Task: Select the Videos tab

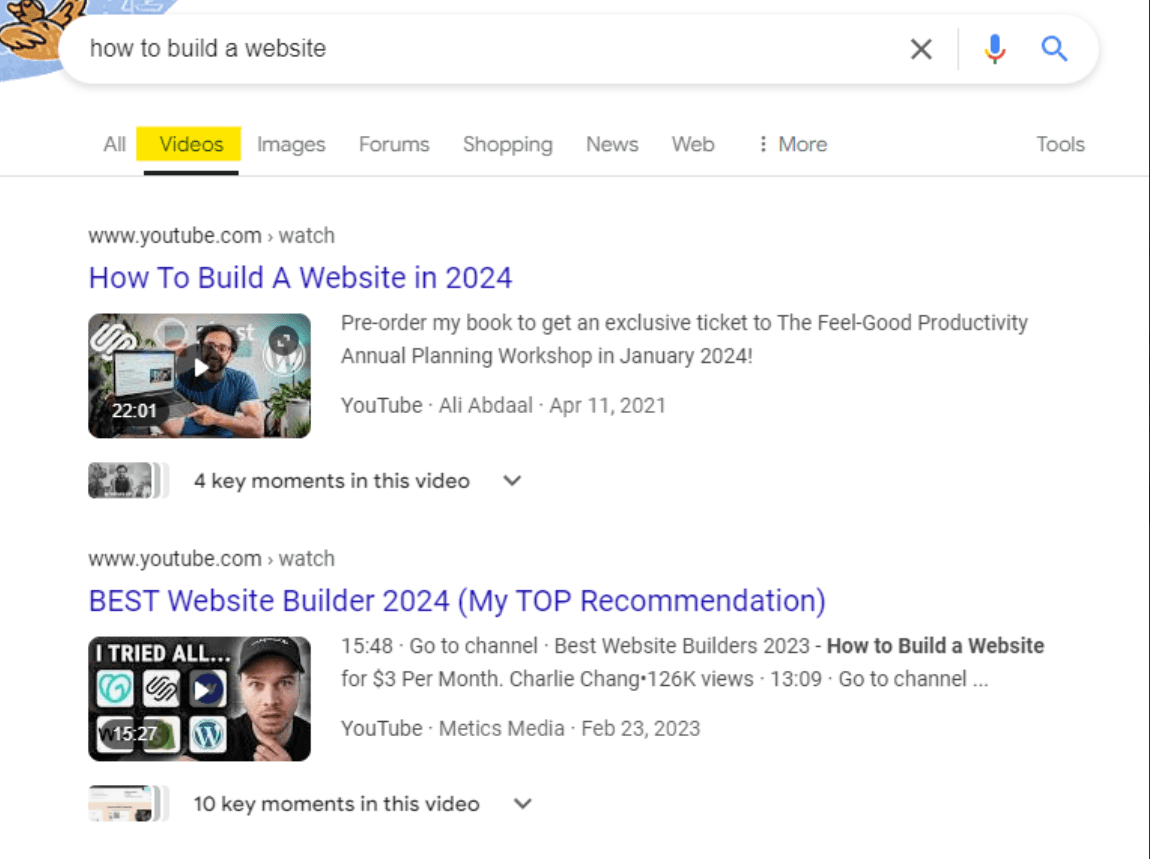Action: coord(191,145)
